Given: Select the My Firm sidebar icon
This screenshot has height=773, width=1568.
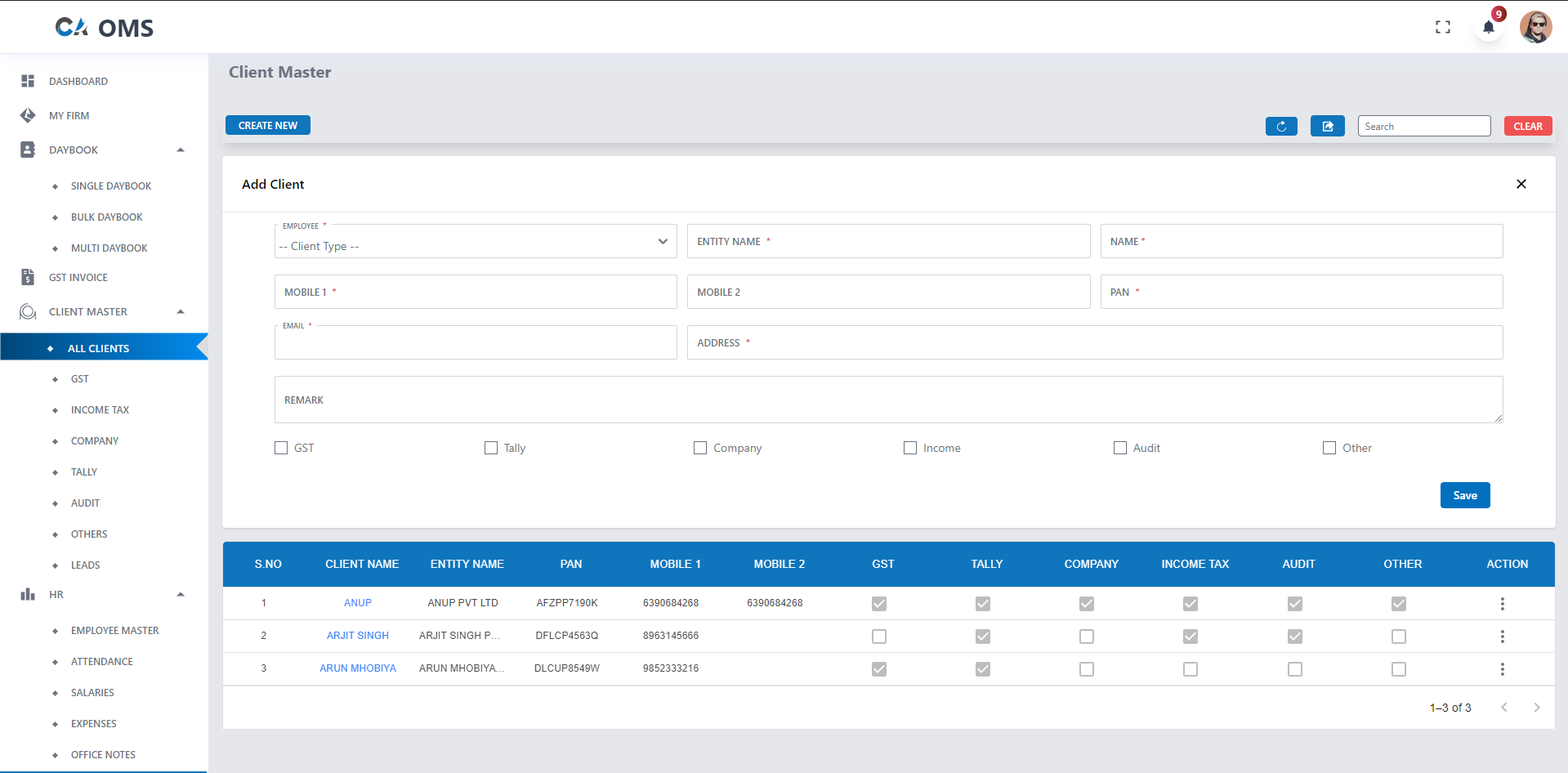Looking at the screenshot, I should (x=27, y=115).
